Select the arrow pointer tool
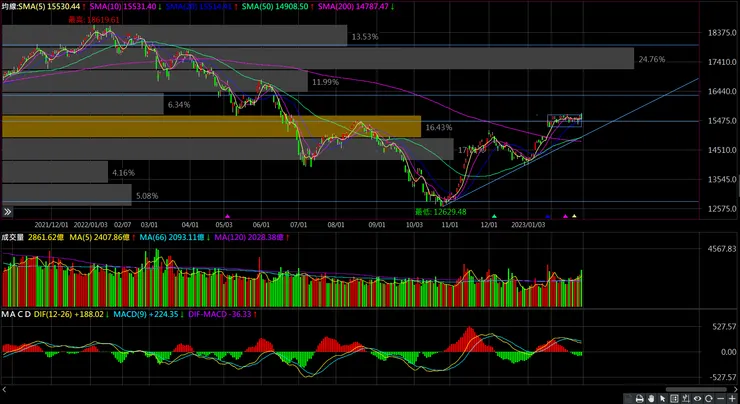This screenshot has height=404, width=740. pos(663,398)
